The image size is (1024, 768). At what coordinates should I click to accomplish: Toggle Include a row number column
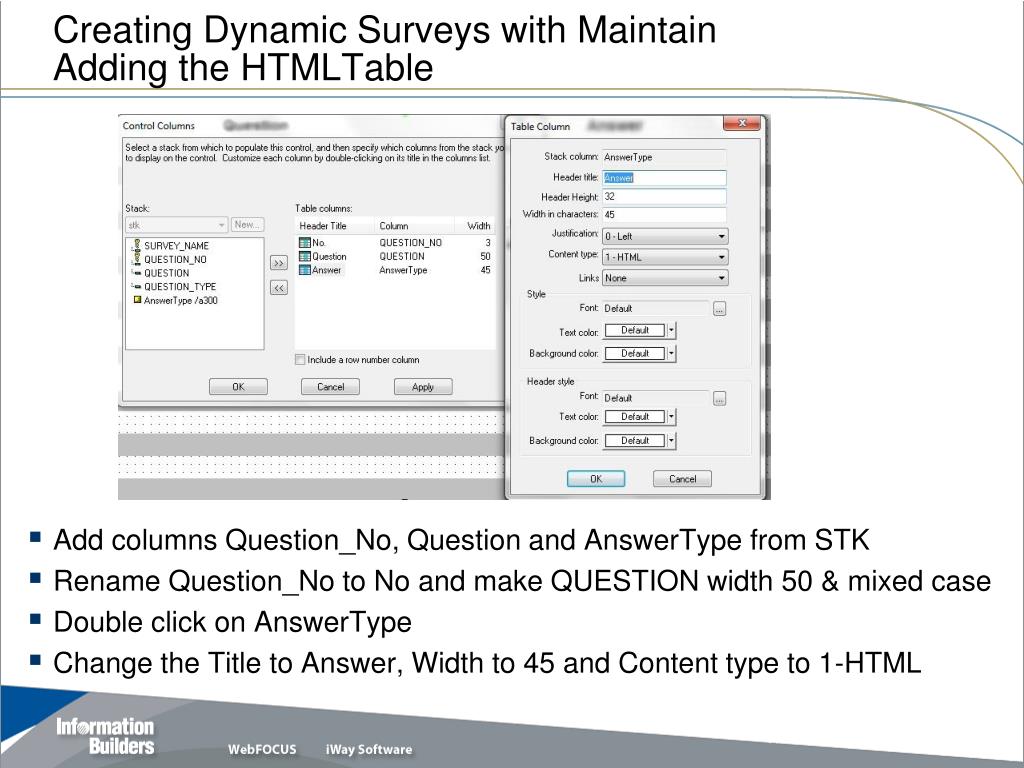(300, 360)
